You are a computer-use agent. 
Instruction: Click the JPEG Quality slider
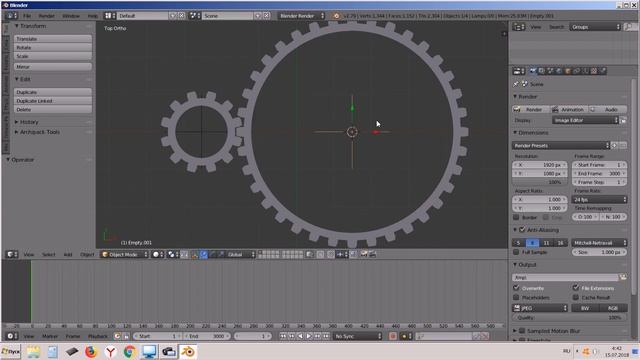pos(569,317)
